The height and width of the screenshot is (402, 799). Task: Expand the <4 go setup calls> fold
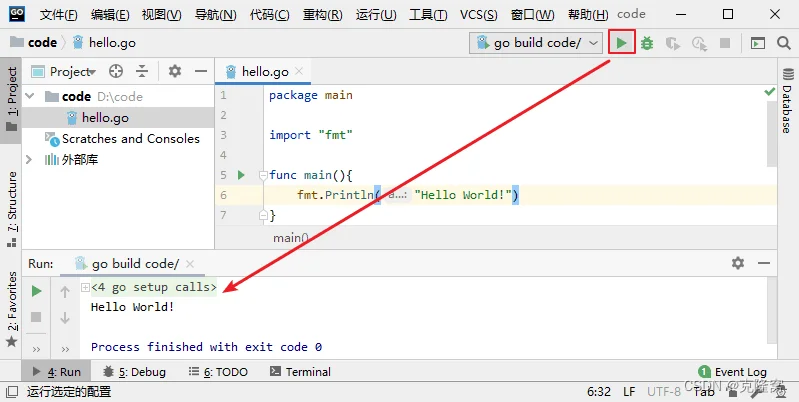[x=86, y=288]
